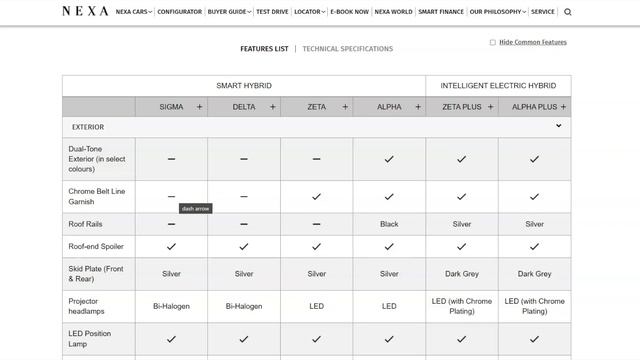Screen dimensions: 640x360
Task: Expand ZETA variant with plus icon
Action: (x=345, y=107)
